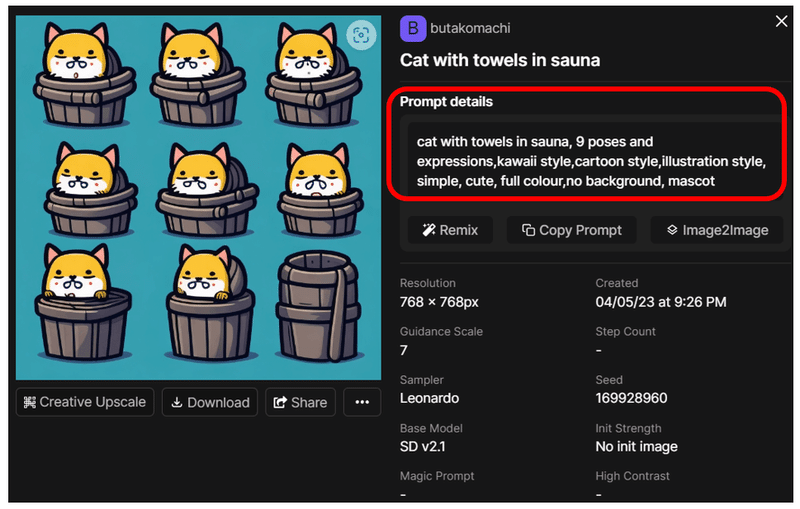800x509 pixels.
Task: Click the Remix button
Action: click(x=450, y=230)
